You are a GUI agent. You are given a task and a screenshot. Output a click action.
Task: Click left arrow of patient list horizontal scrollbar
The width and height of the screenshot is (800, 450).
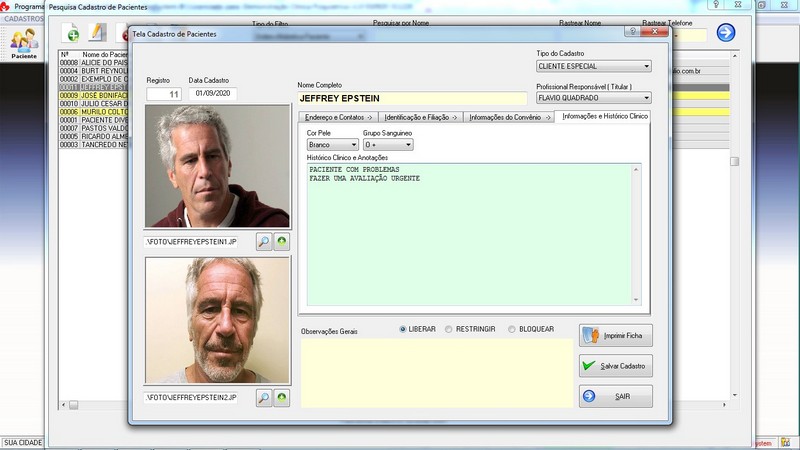click(63, 405)
